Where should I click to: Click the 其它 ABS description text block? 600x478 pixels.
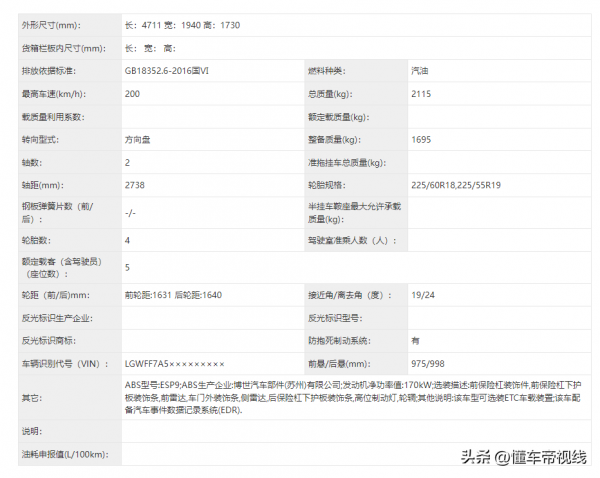(352, 397)
